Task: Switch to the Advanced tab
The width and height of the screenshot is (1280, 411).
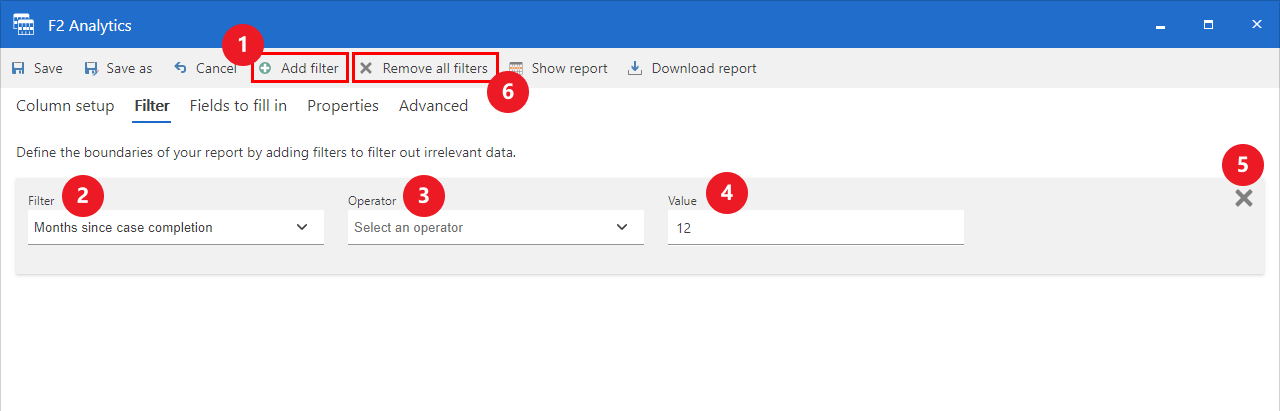Action: 433,106
